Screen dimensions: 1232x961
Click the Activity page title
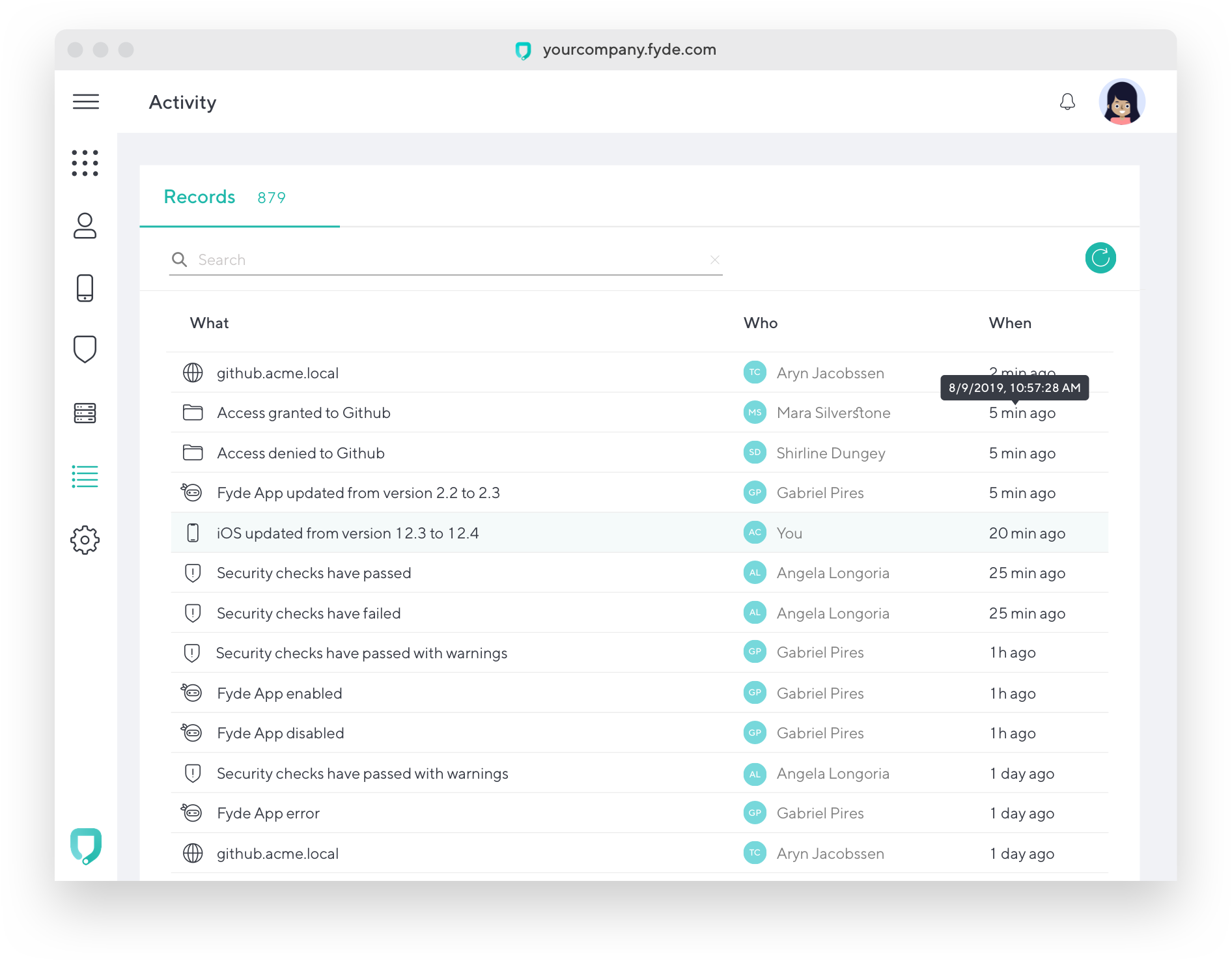pos(182,102)
